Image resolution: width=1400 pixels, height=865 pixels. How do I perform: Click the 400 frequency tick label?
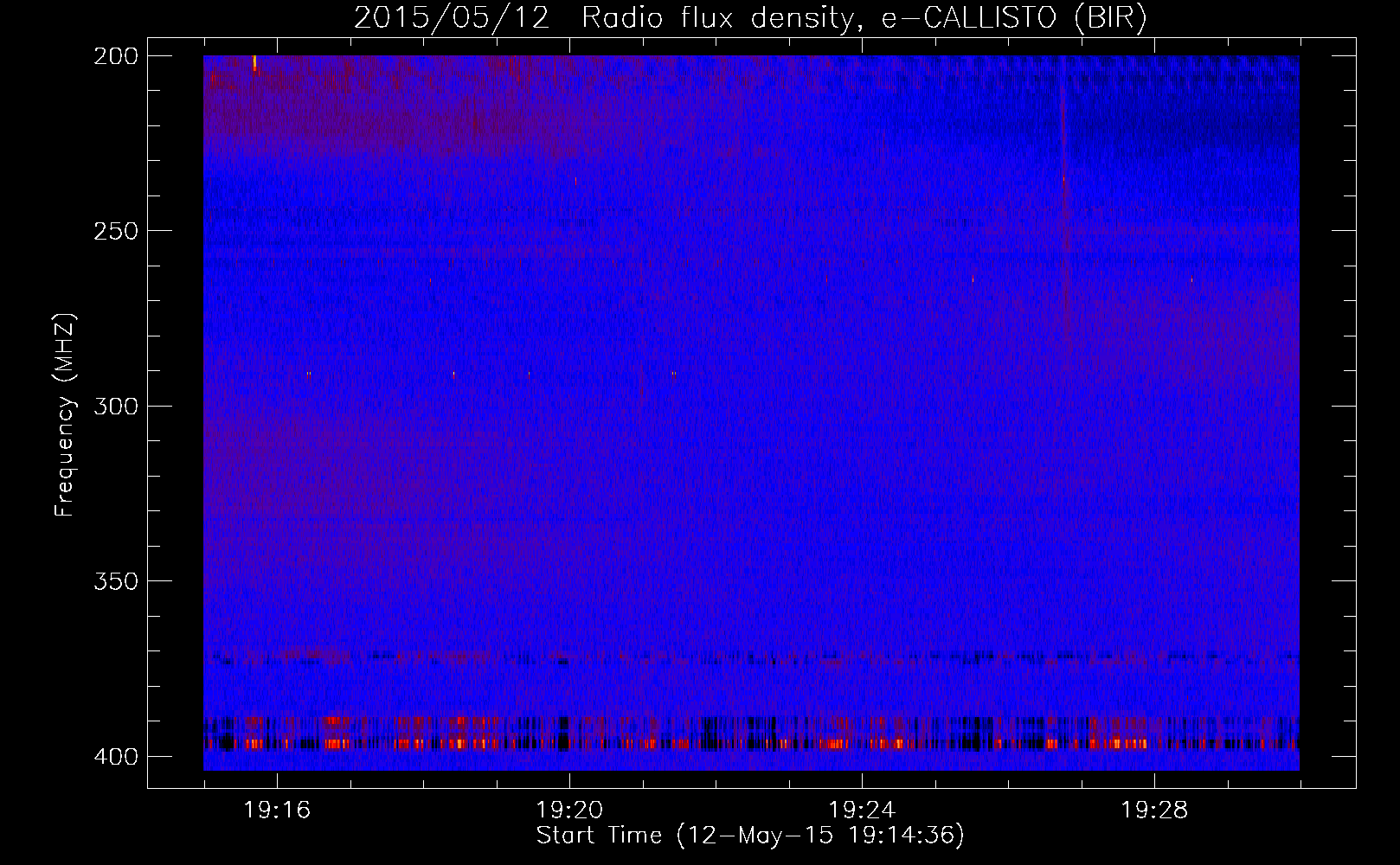(x=116, y=756)
